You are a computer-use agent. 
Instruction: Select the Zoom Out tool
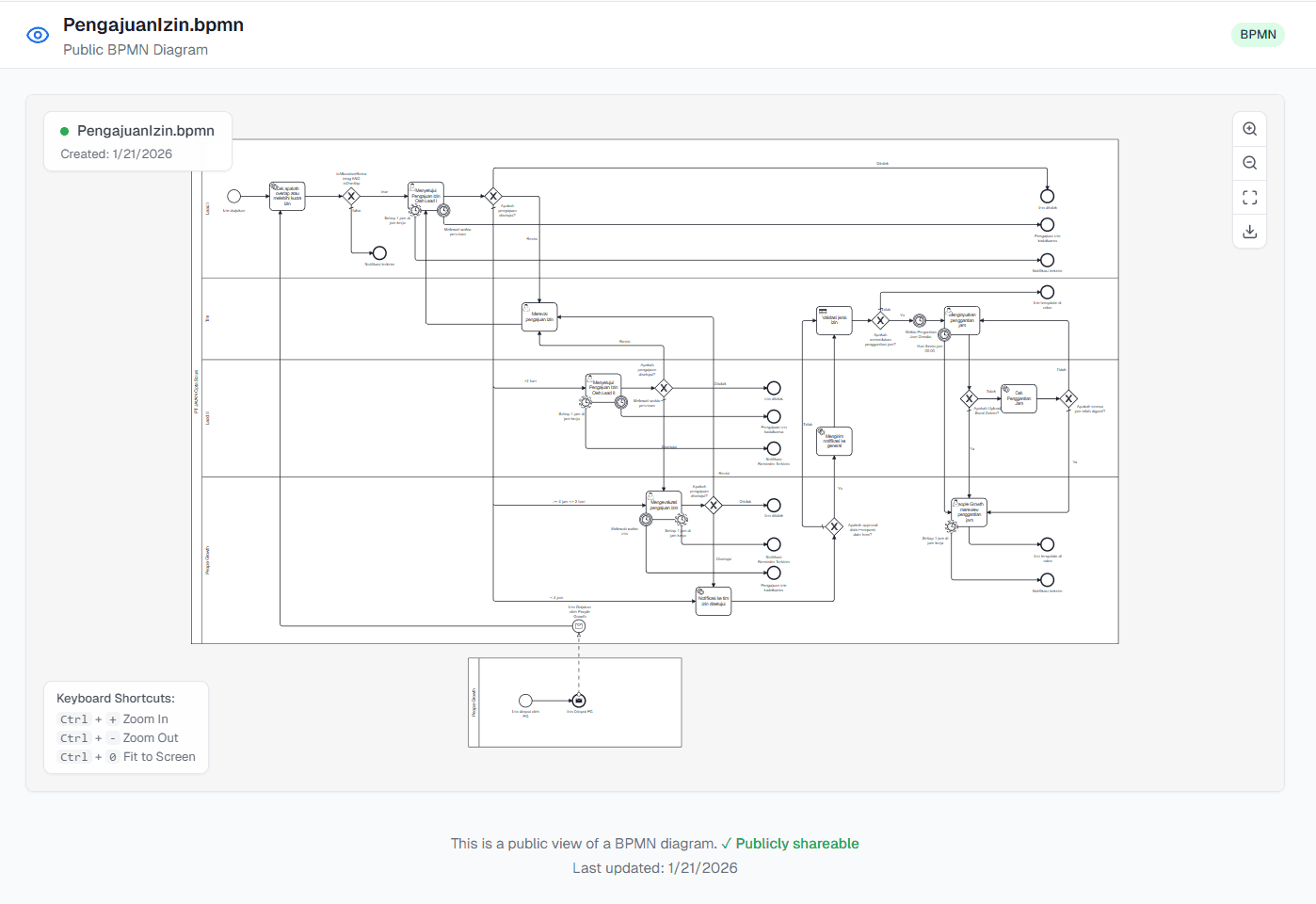pos(1249,162)
